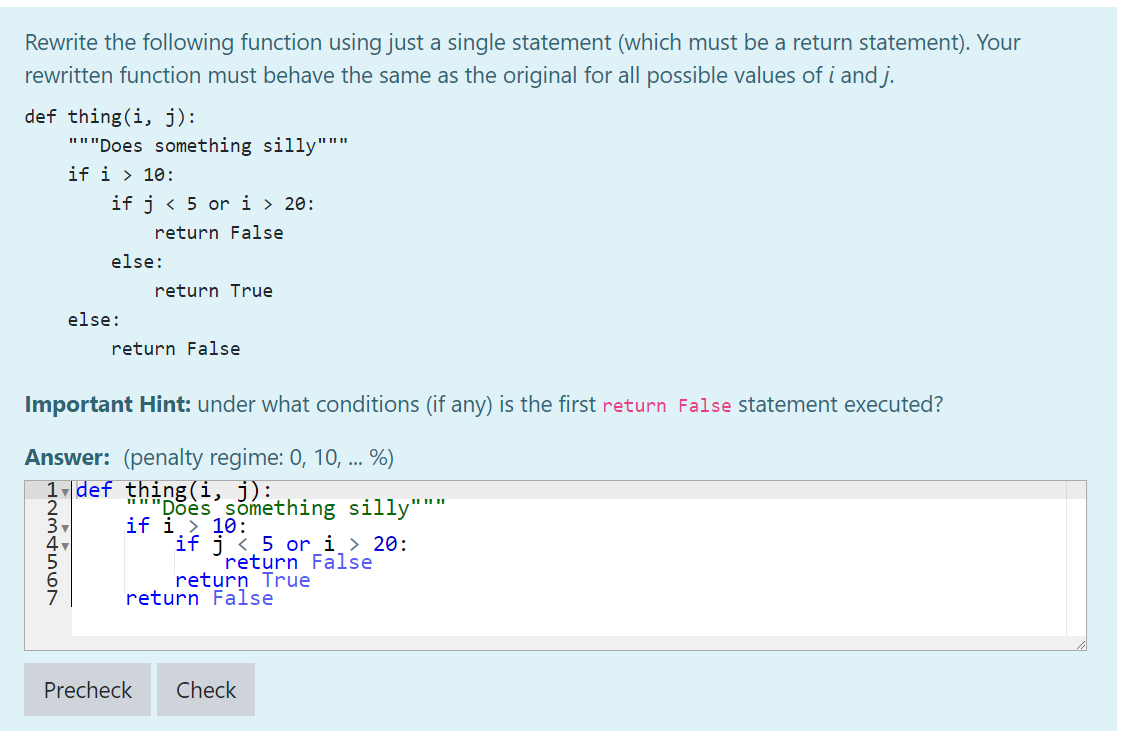Collapse the thing function fold on line 1
The image size is (1146, 731).
click(x=63, y=490)
